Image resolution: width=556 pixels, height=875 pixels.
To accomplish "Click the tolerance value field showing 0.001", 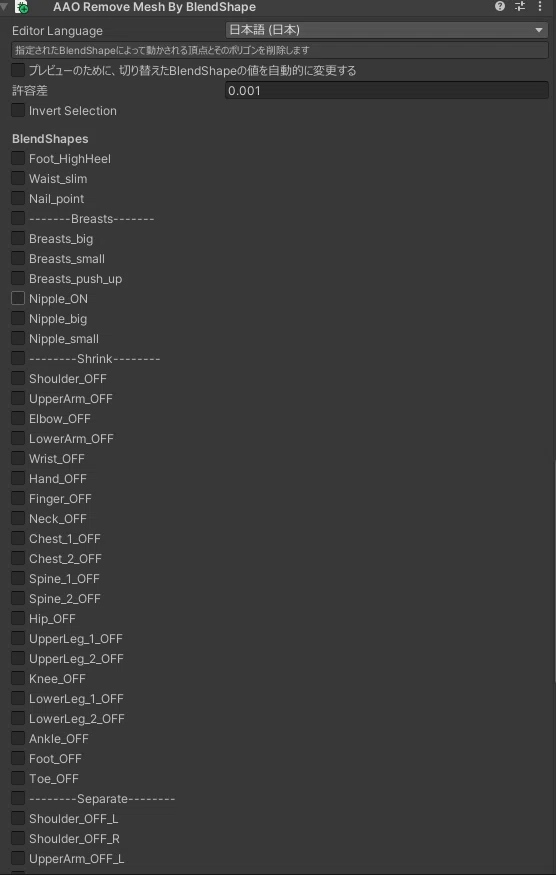I will tap(387, 90).
